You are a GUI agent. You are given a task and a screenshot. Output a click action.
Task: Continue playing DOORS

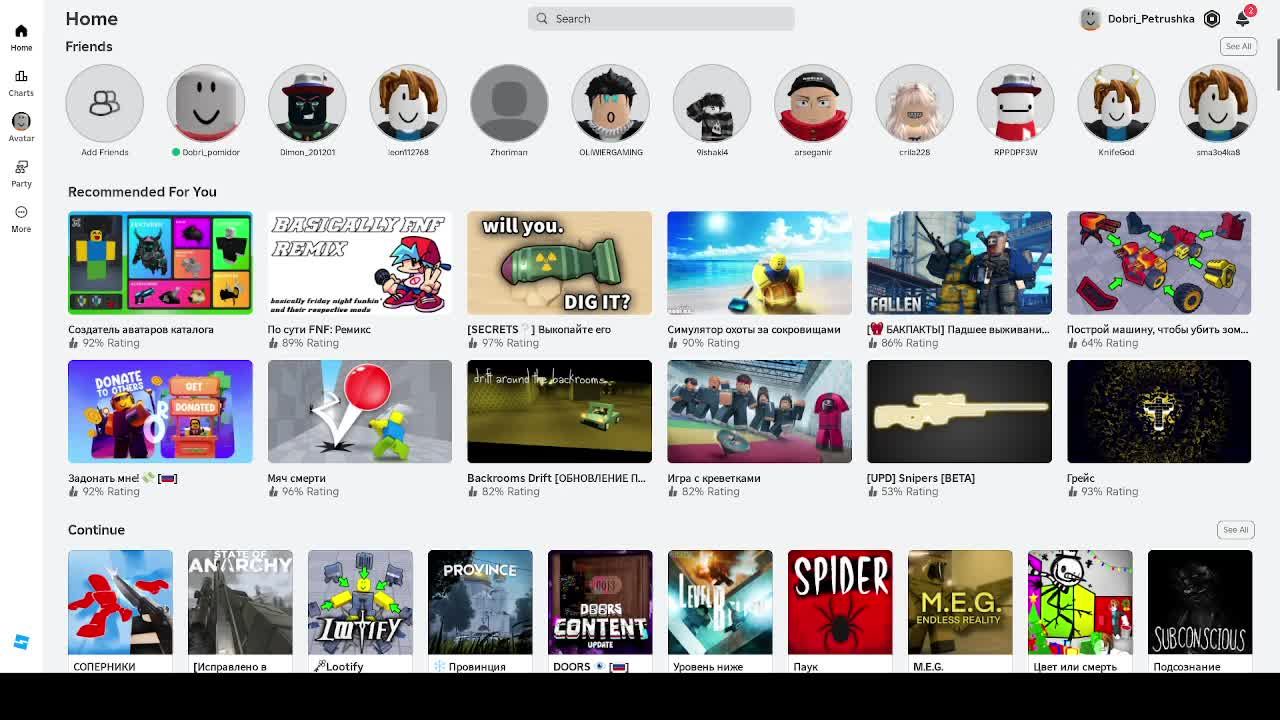(x=600, y=602)
